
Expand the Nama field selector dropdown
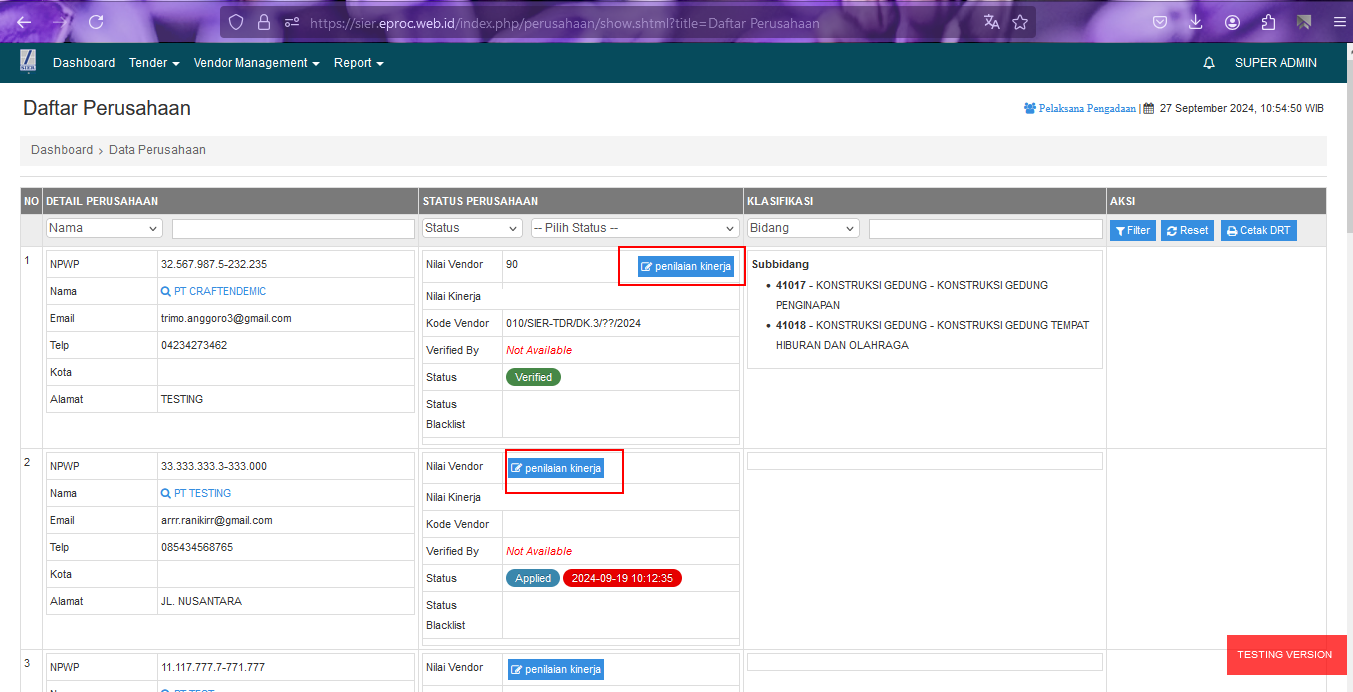click(104, 229)
